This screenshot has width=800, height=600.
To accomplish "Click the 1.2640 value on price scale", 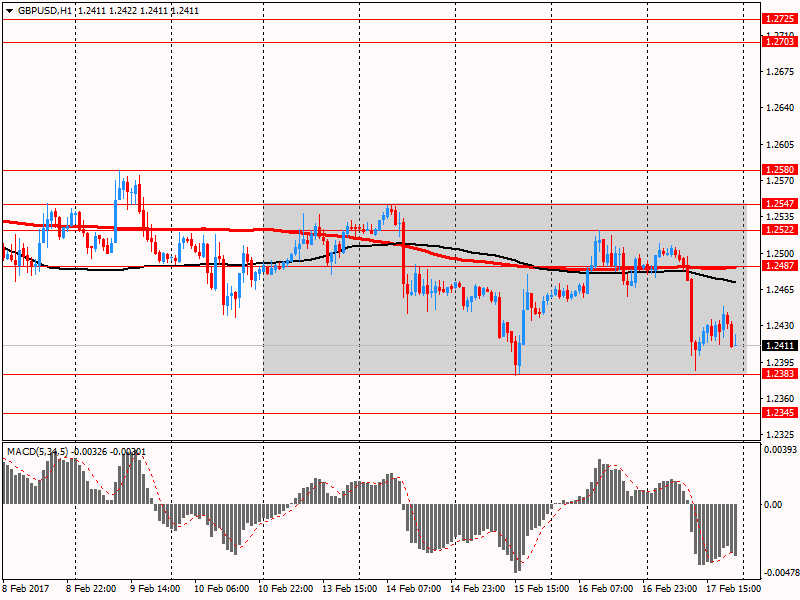I will (779, 108).
